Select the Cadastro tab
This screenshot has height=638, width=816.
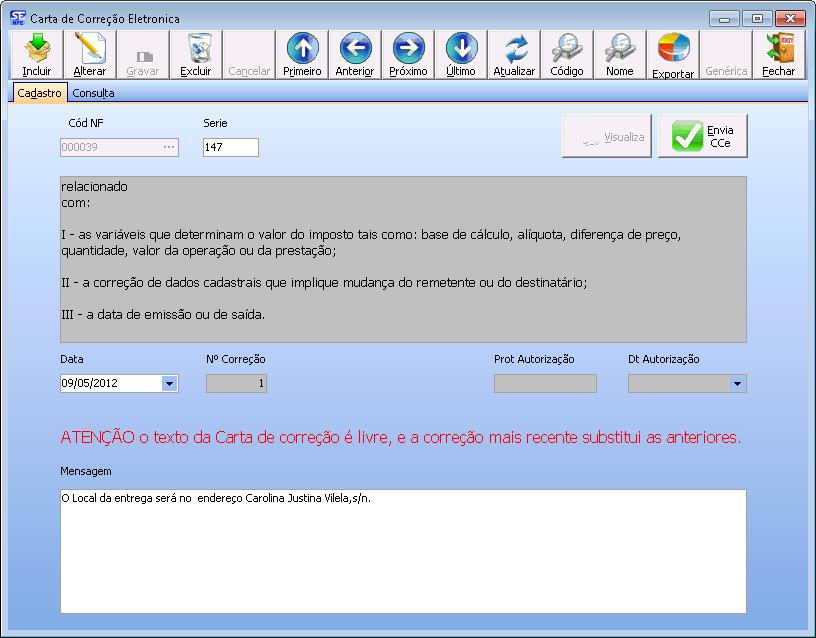pos(40,93)
